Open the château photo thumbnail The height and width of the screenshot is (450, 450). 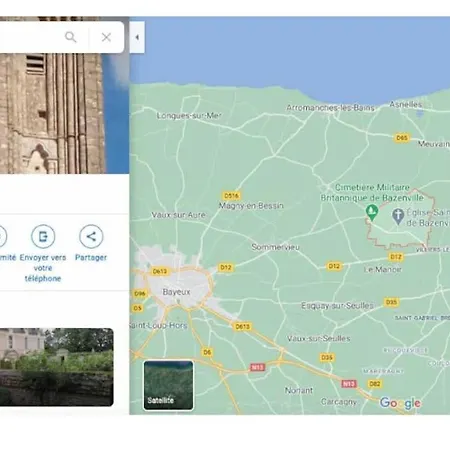point(57,367)
